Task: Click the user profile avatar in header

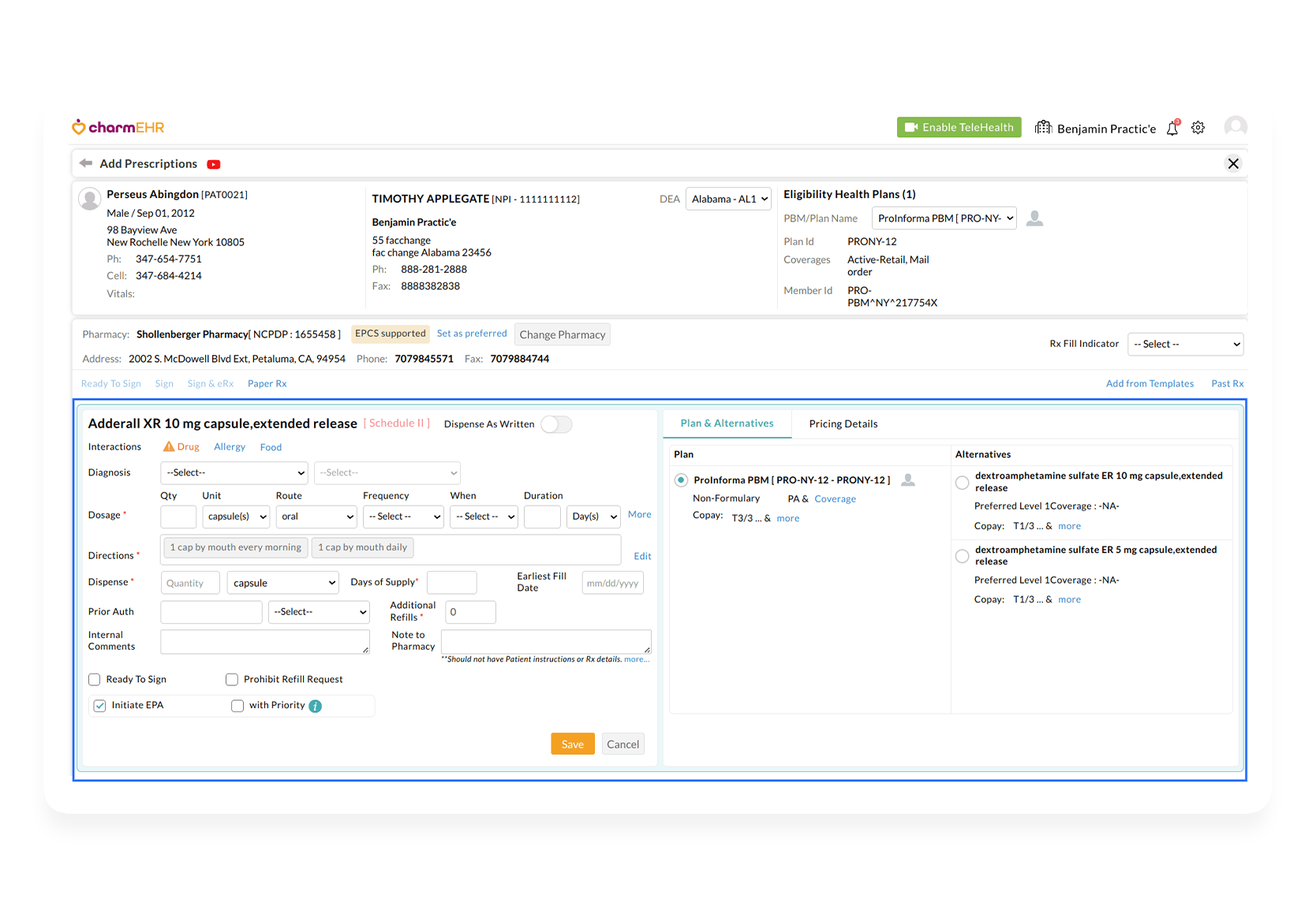Action: point(1235,127)
